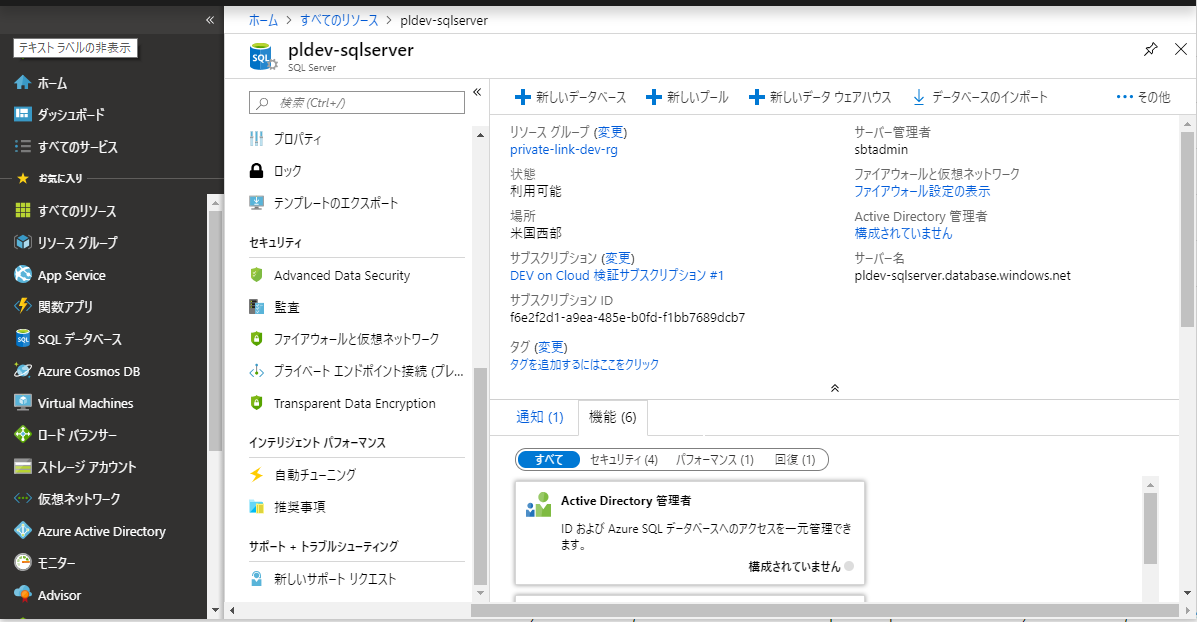The height and width of the screenshot is (622, 1197).
Task: Select the 通知 (1) tab
Action: click(x=540, y=417)
